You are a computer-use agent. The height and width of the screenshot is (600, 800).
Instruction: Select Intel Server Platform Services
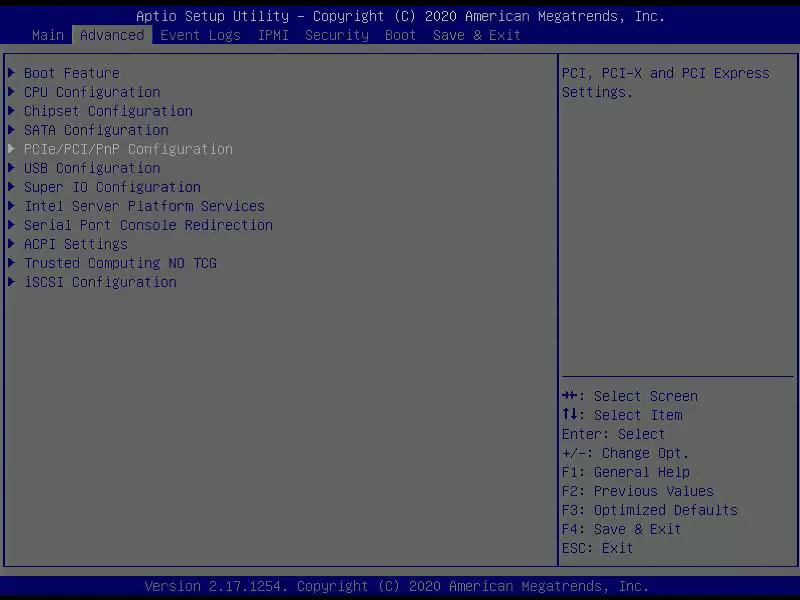(144, 206)
